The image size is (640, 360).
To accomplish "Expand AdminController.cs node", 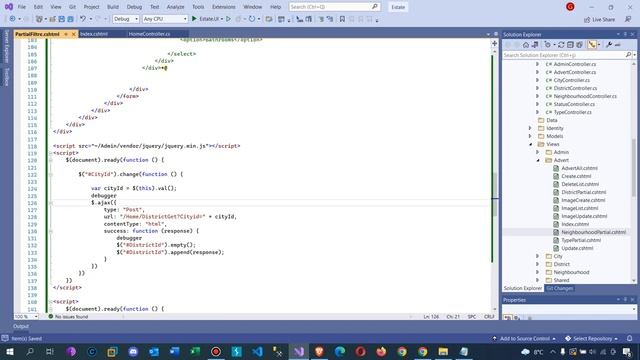I will tap(538, 64).
